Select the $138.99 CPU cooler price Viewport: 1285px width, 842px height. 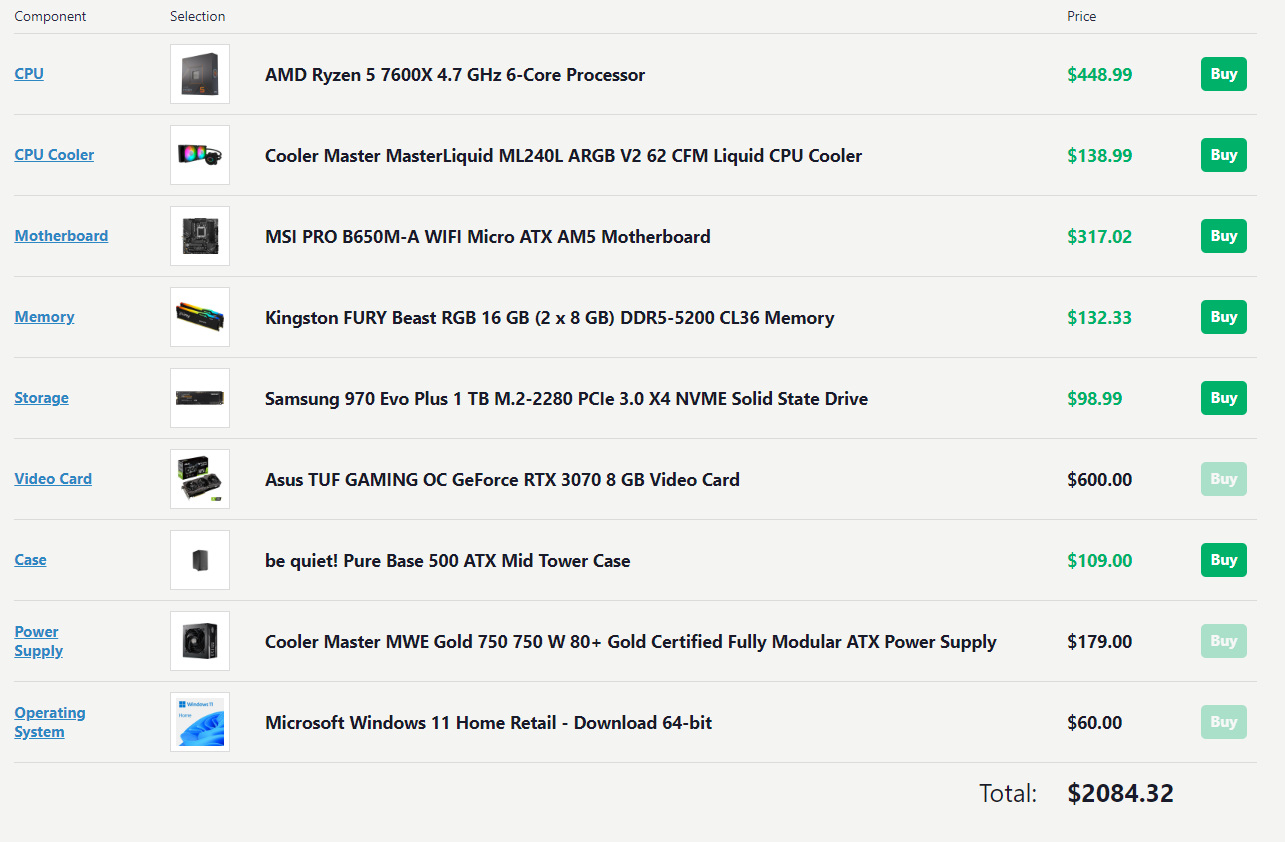click(1100, 156)
